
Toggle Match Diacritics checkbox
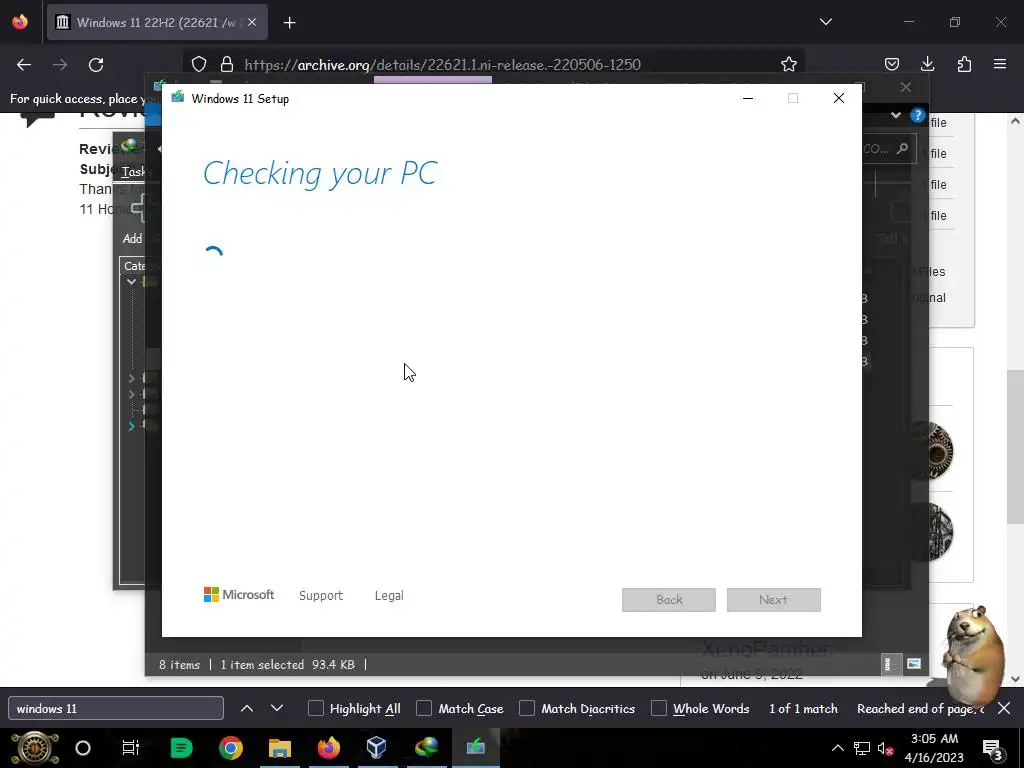527,708
